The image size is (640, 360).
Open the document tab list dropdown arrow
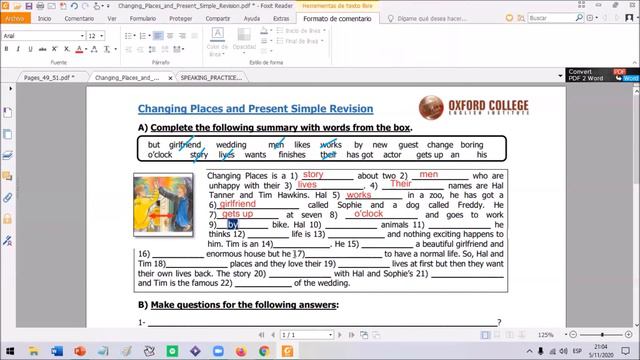pyautogui.click(x=560, y=76)
